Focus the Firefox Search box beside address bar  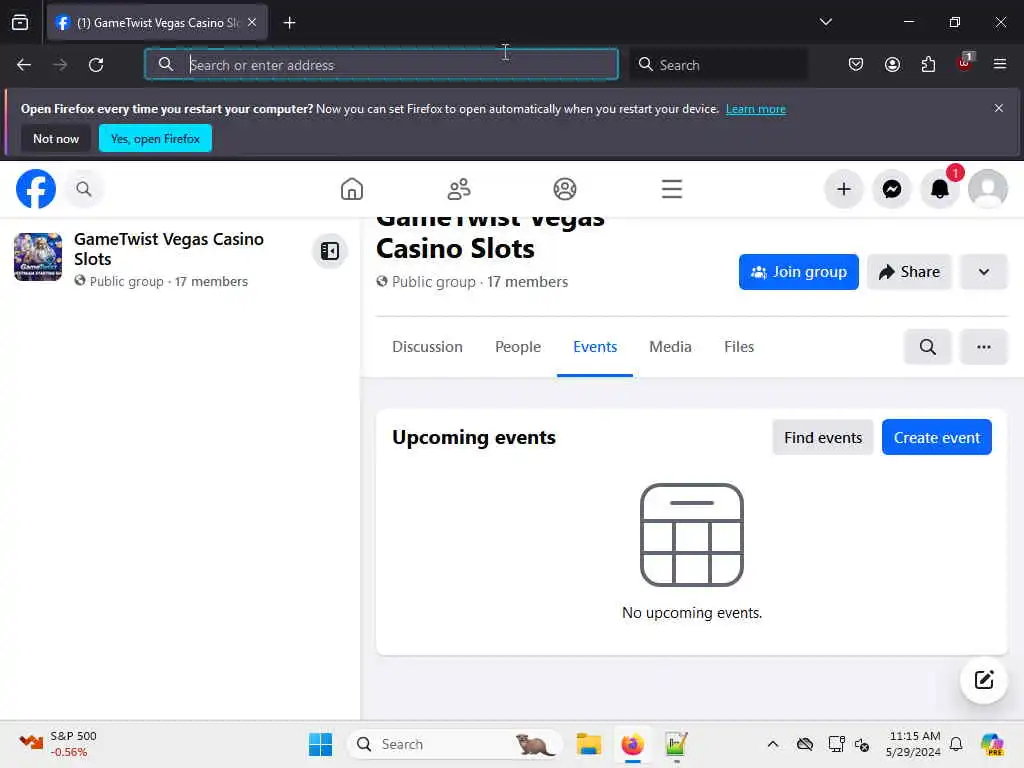pyautogui.click(x=718, y=65)
